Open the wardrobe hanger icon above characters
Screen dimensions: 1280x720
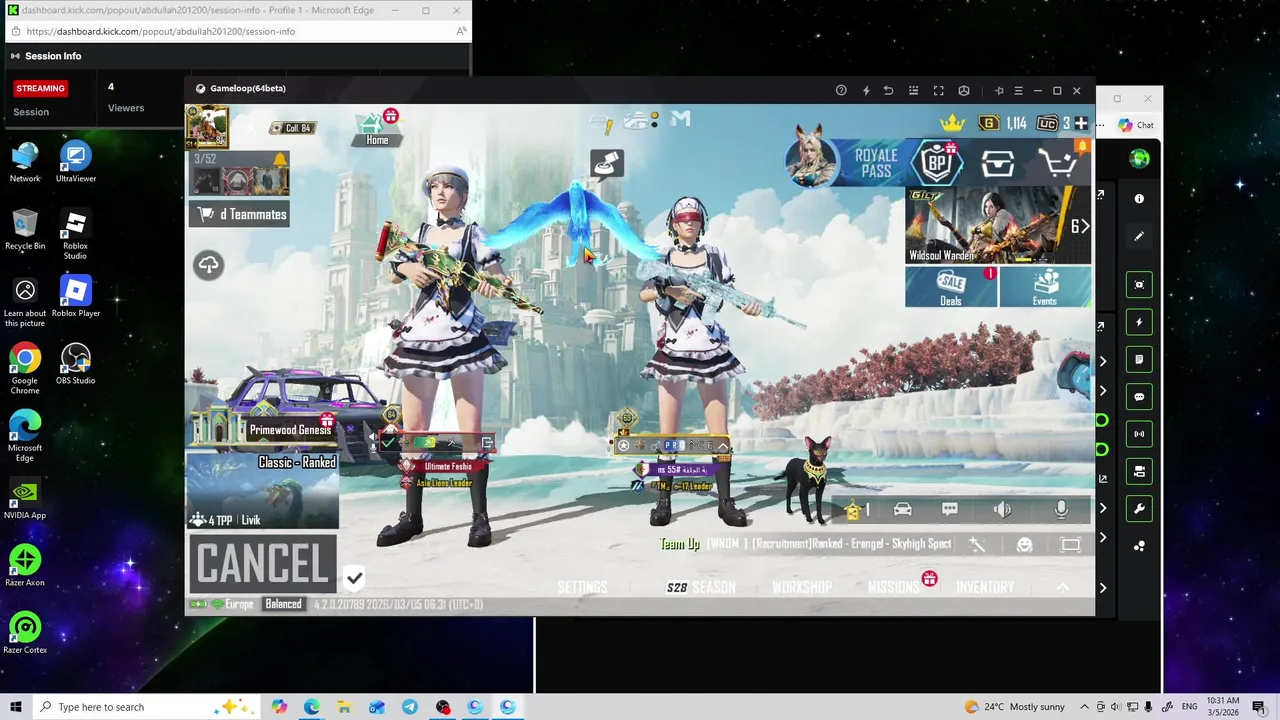606,162
